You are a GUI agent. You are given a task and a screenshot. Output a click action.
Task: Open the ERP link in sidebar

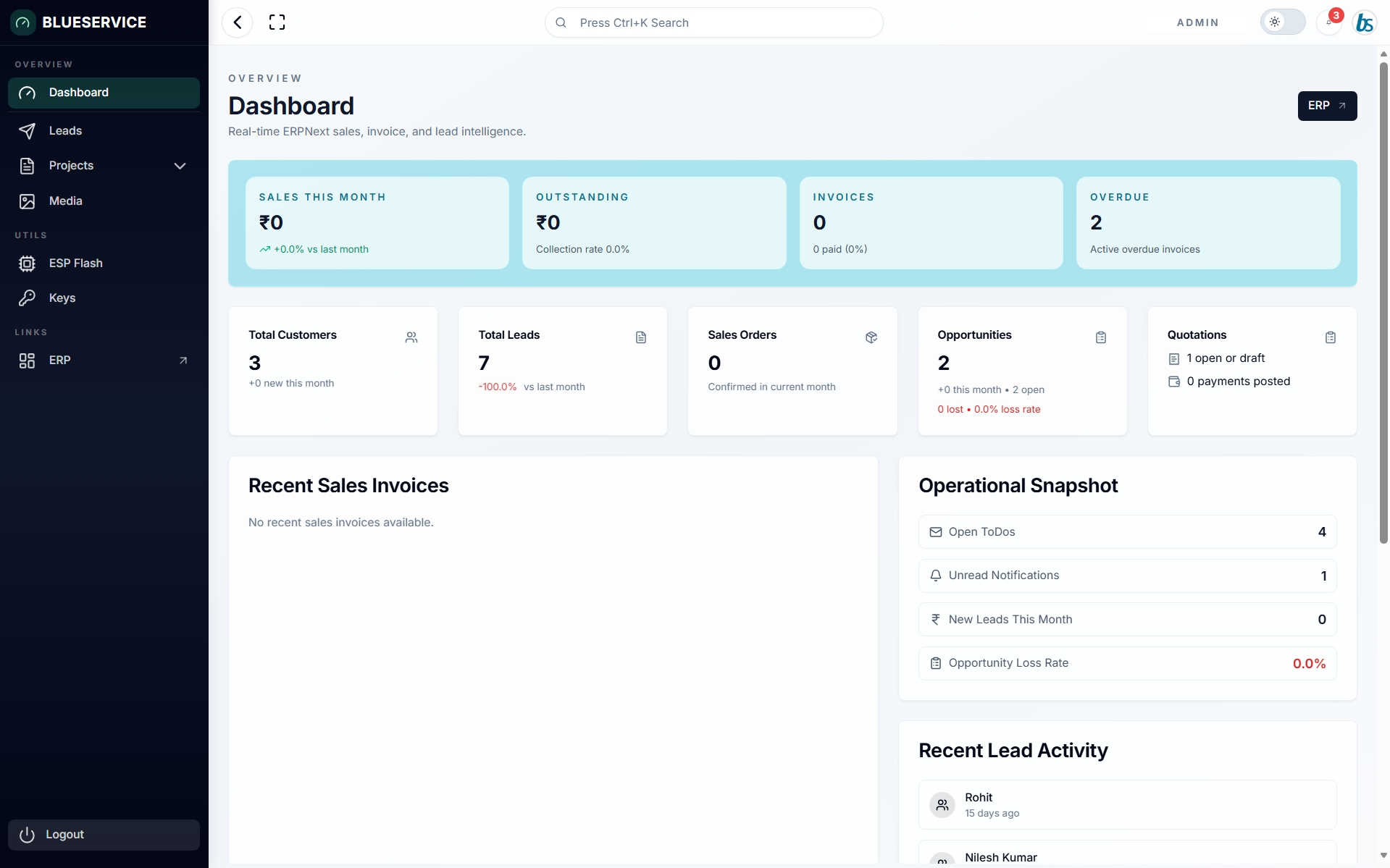pyautogui.click(x=104, y=361)
